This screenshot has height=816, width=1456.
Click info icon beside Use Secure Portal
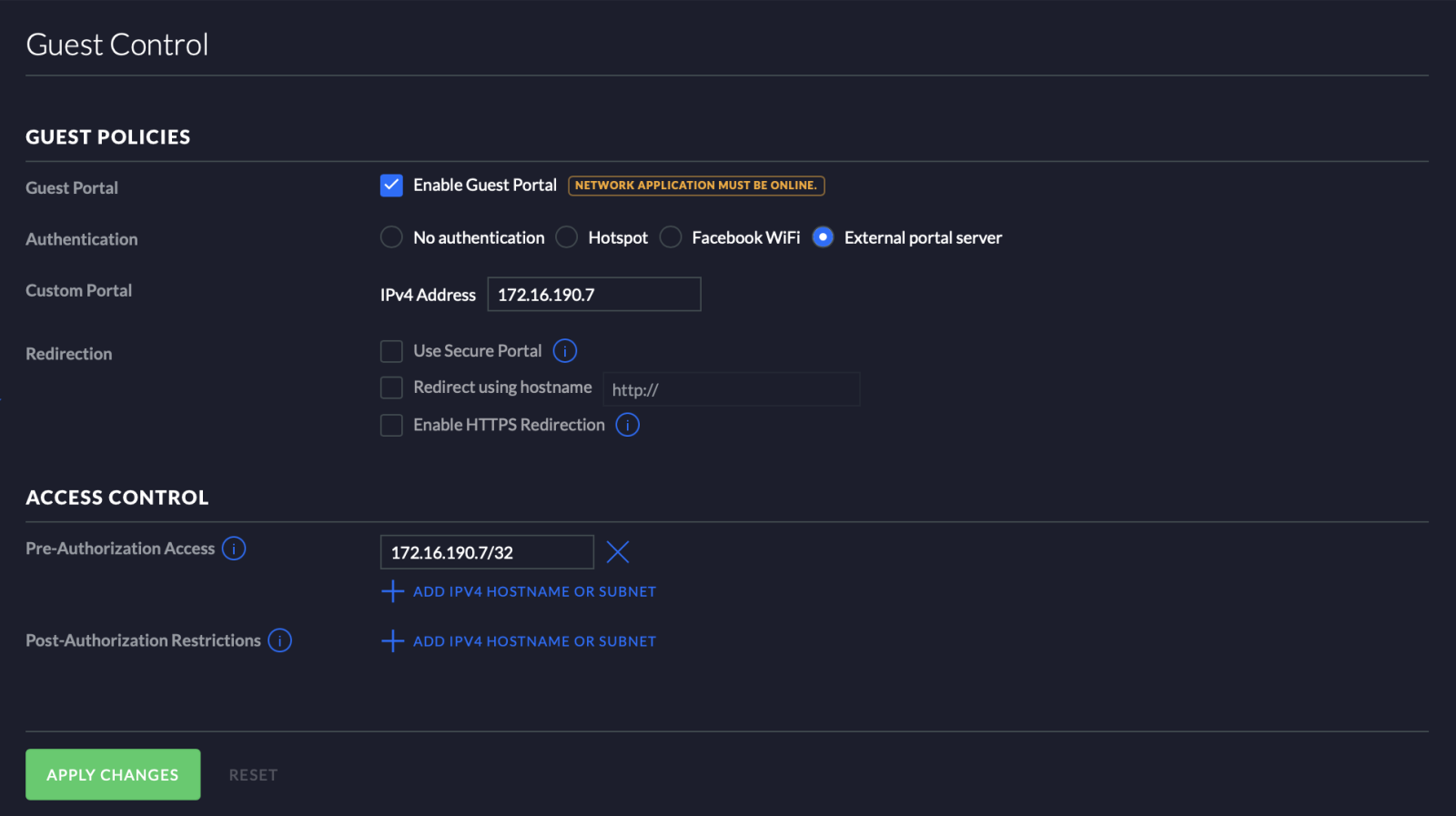[565, 351]
